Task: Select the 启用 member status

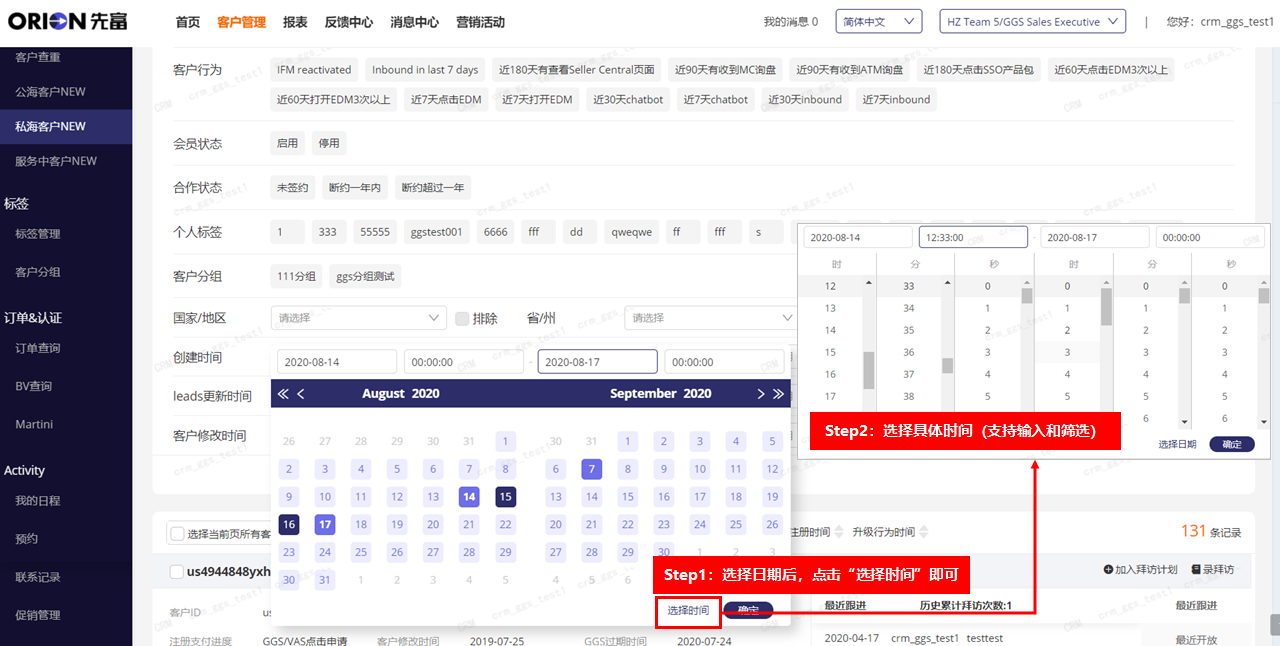Action: click(287, 143)
